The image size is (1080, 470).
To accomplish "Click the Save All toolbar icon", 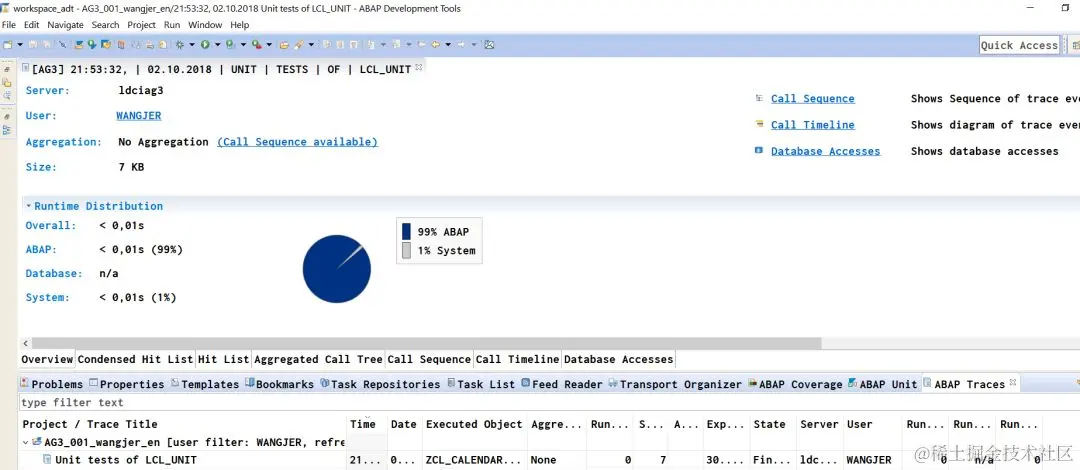I will pyautogui.click(x=46, y=45).
